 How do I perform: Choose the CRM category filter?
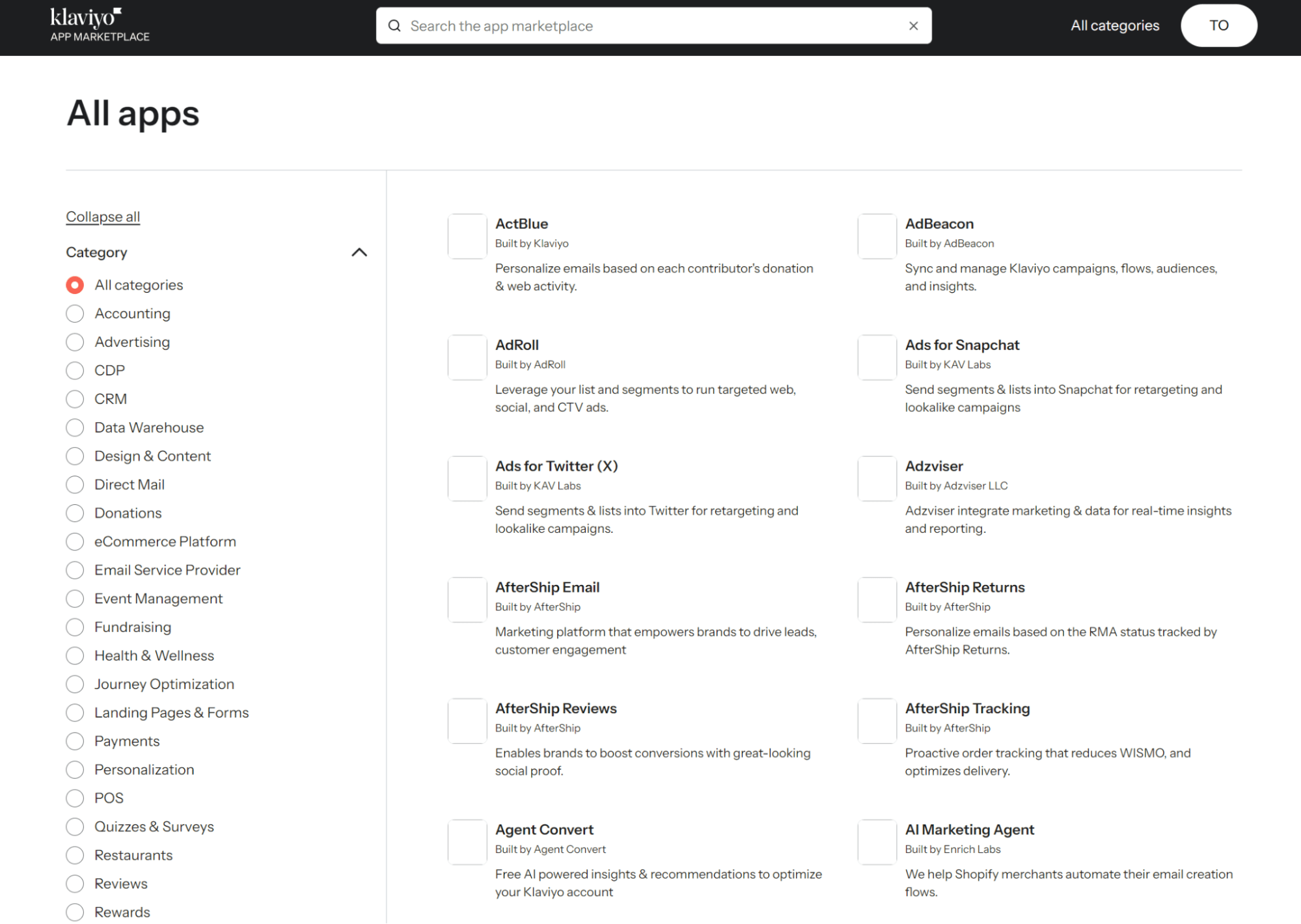[x=75, y=399]
